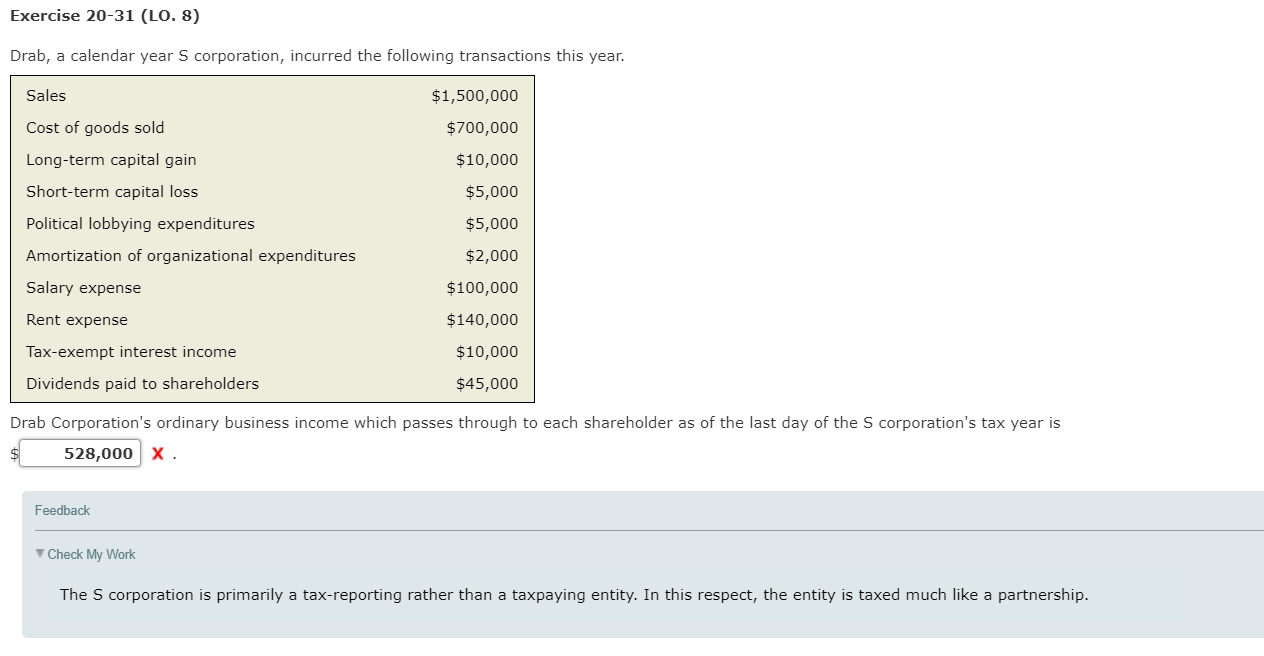Click the dollar sign before answer field

point(14,454)
